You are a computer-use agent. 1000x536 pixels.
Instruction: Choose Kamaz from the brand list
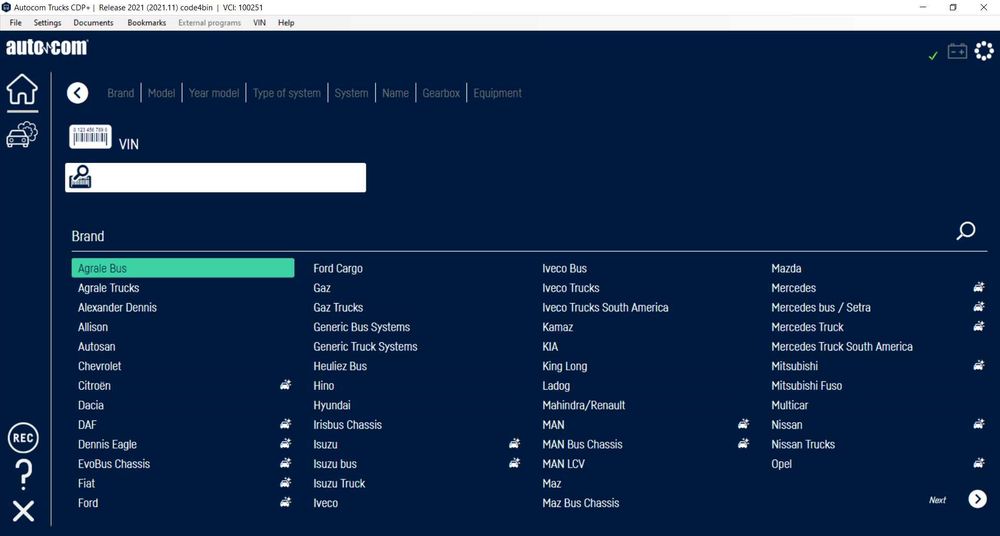(x=557, y=327)
